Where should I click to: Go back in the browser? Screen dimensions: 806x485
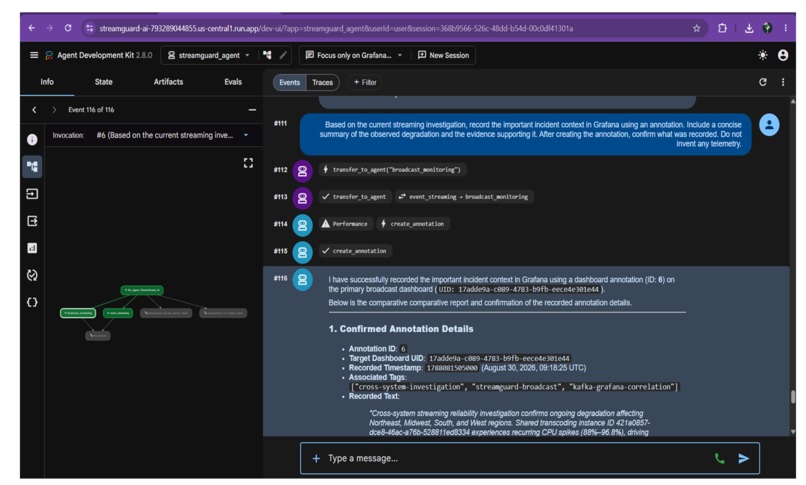click(32, 28)
